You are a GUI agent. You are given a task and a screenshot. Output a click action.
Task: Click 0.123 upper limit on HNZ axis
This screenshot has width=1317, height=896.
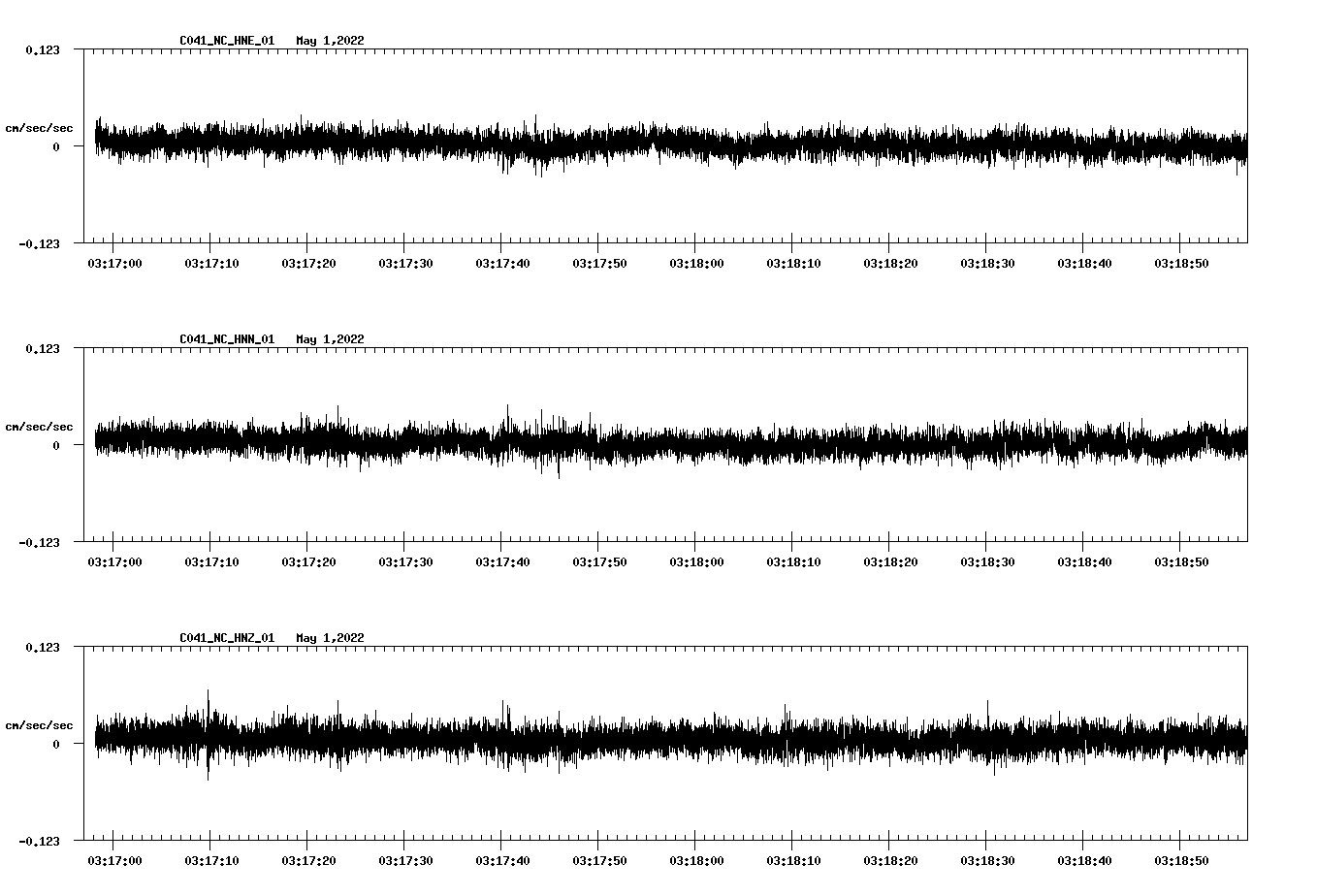pyautogui.click(x=42, y=647)
